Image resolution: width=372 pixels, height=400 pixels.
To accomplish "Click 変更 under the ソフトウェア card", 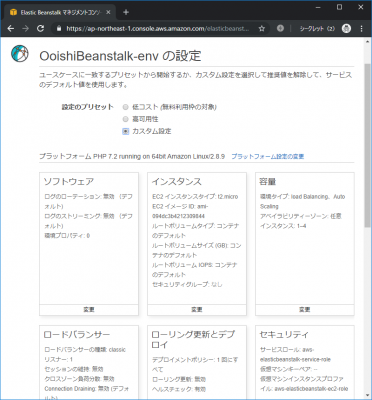I will (x=89, y=310).
